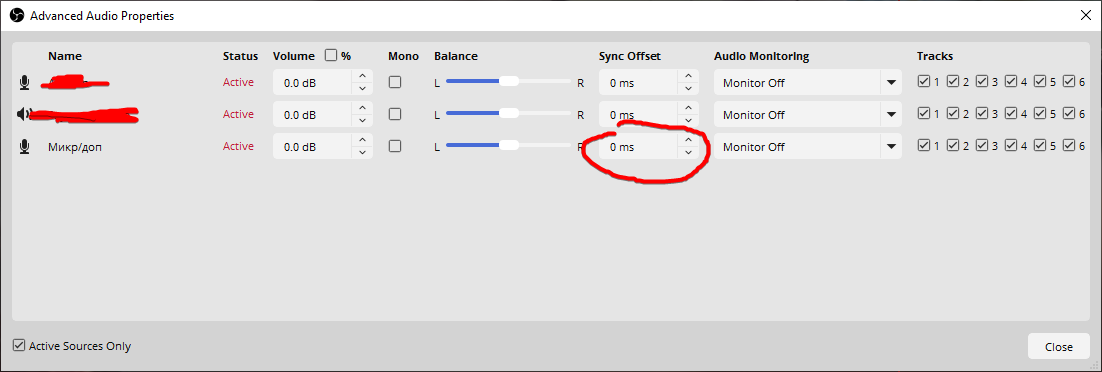Uncheck track 1 for the redacted mic source
Image resolution: width=1102 pixels, height=372 pixels.
click(923, 82)
